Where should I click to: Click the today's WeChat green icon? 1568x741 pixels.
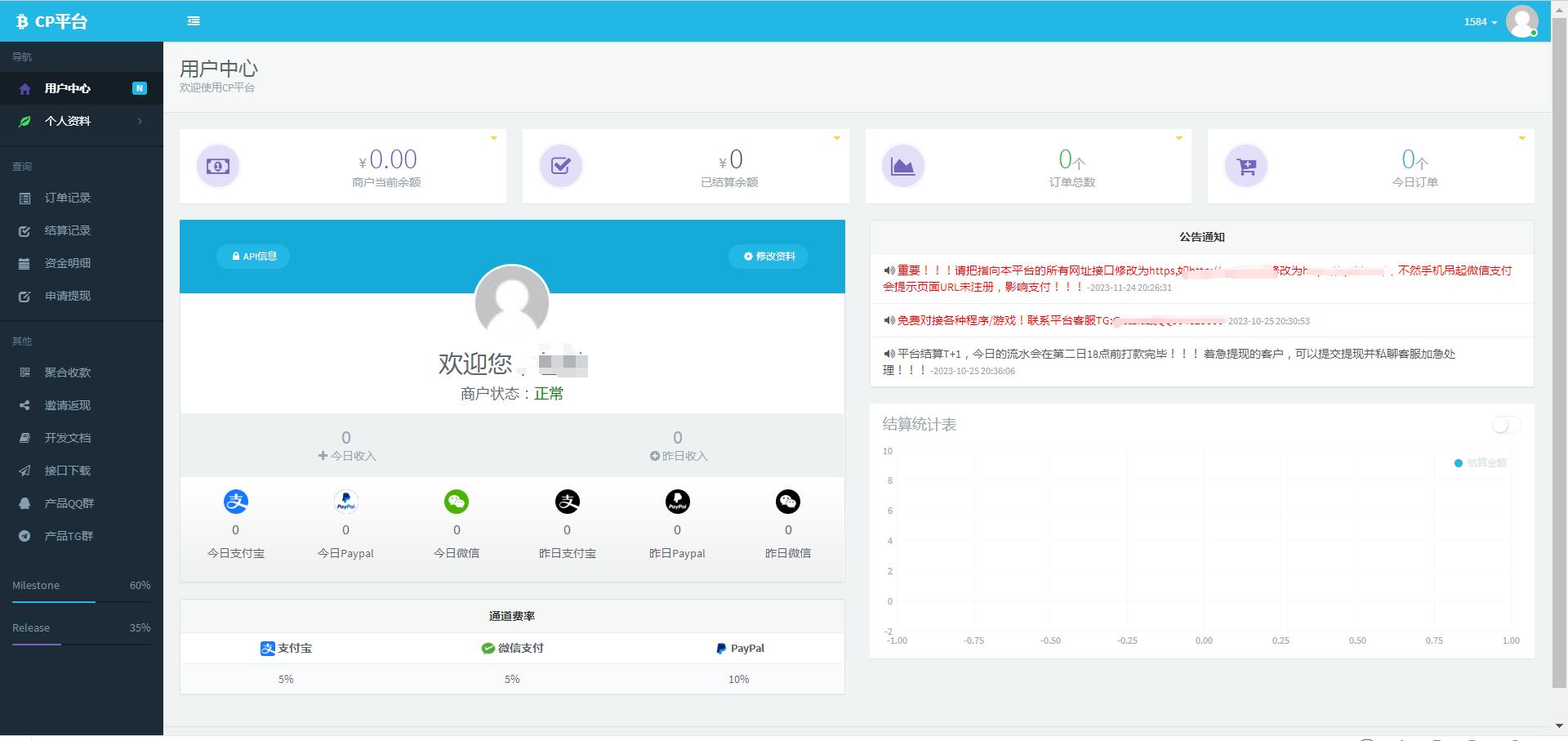[x=457, y=502]
